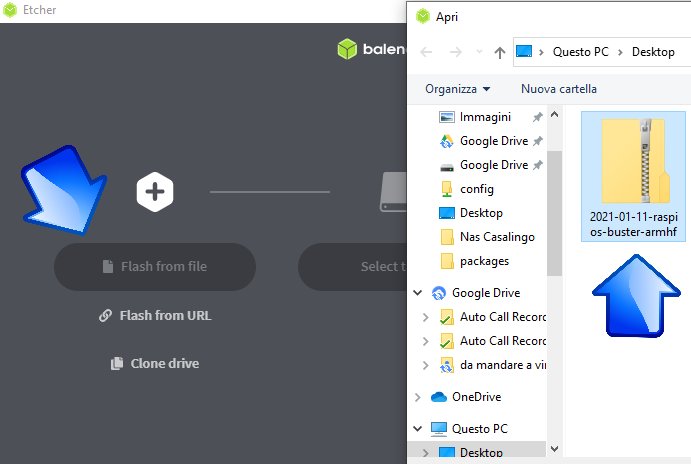The height and width of the screenshot is (464, 691).
Task: Click the balena logo icon
Action: click(x=347, y=50)
